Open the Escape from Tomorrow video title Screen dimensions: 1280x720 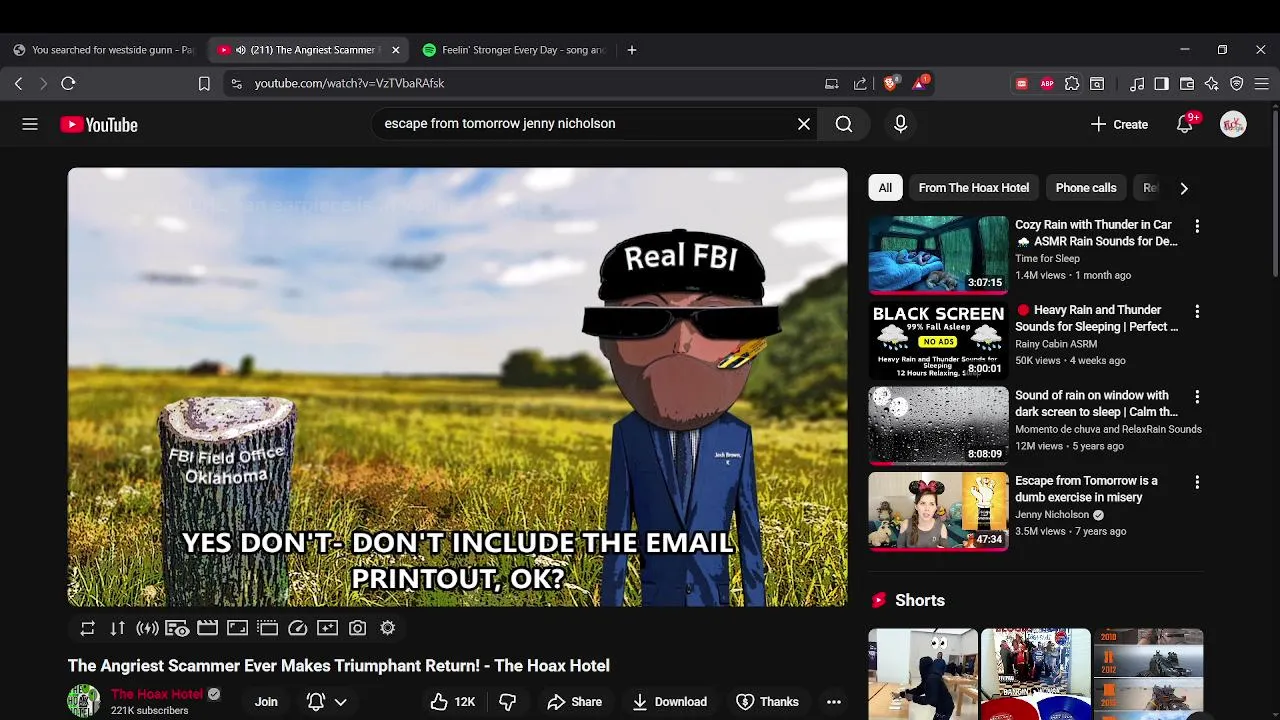[1086, 489]
